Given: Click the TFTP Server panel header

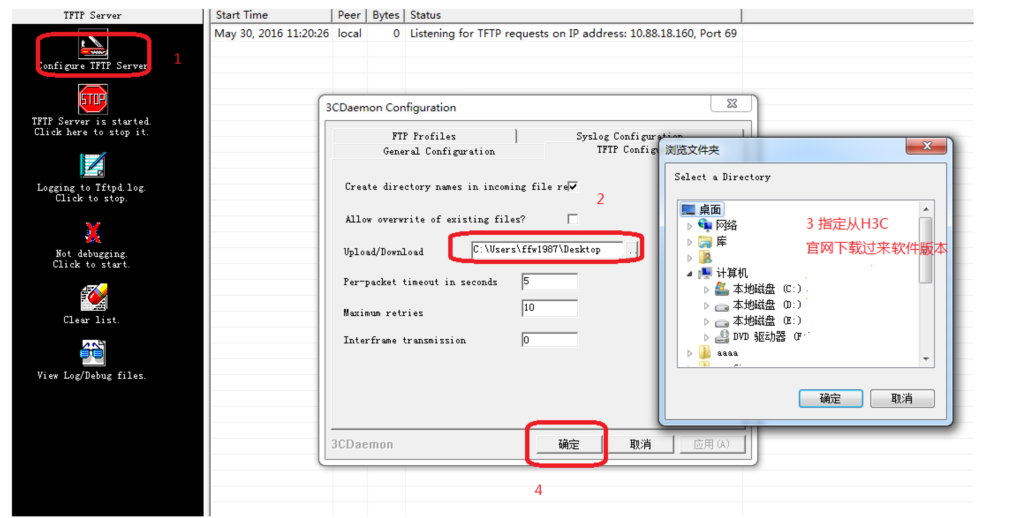Looking at the screenshot, I should (x=92, y=15).
